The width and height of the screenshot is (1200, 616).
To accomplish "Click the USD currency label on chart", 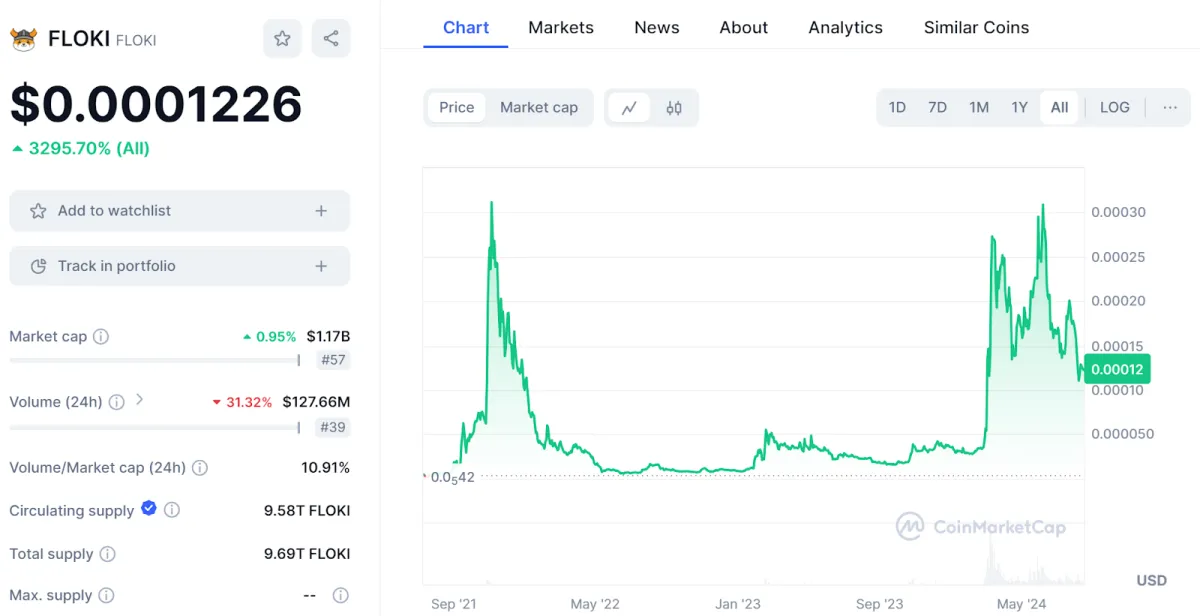I will tap(1152, 581).
